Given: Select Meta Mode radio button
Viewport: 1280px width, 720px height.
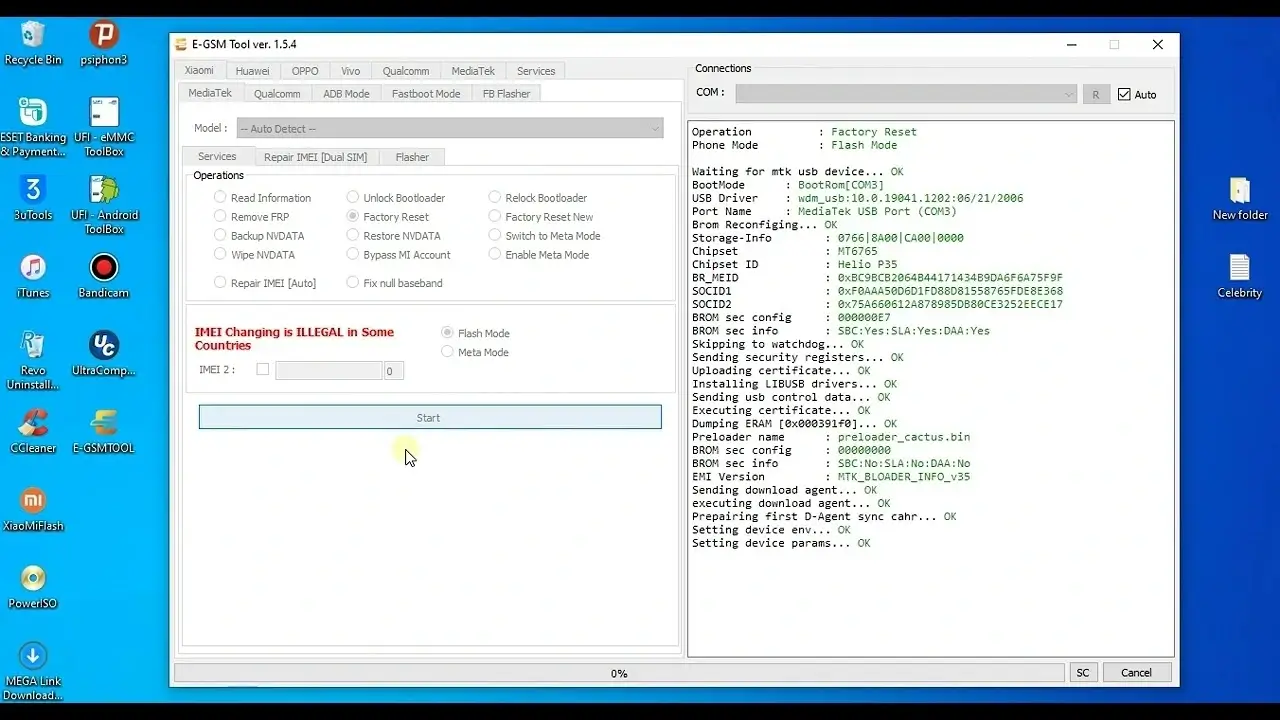Looking at the screenshot, I should 475,352.
